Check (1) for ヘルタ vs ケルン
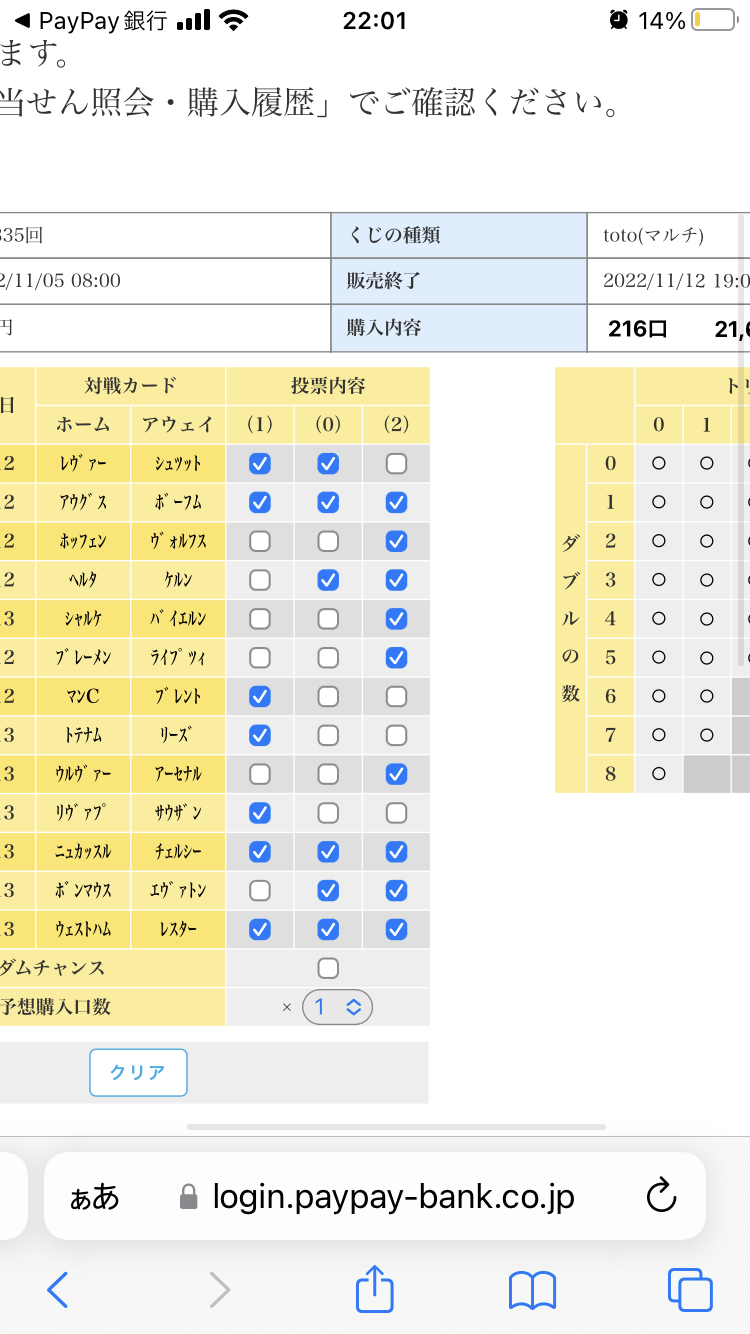Viewport: 750px width, 1334px height. [x=260, y=580]
